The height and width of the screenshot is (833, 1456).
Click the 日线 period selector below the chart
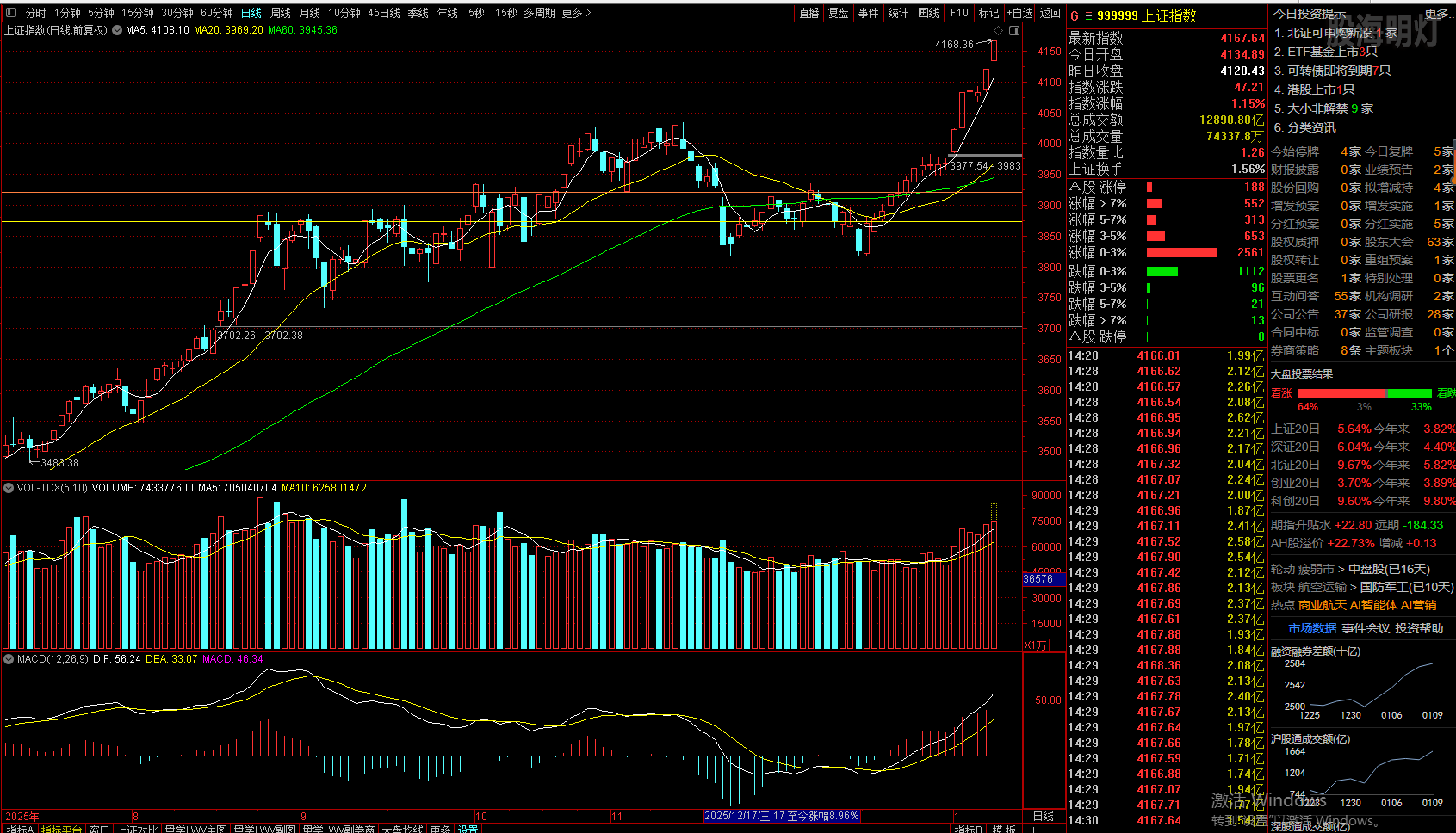click(x=1043, y=816)
